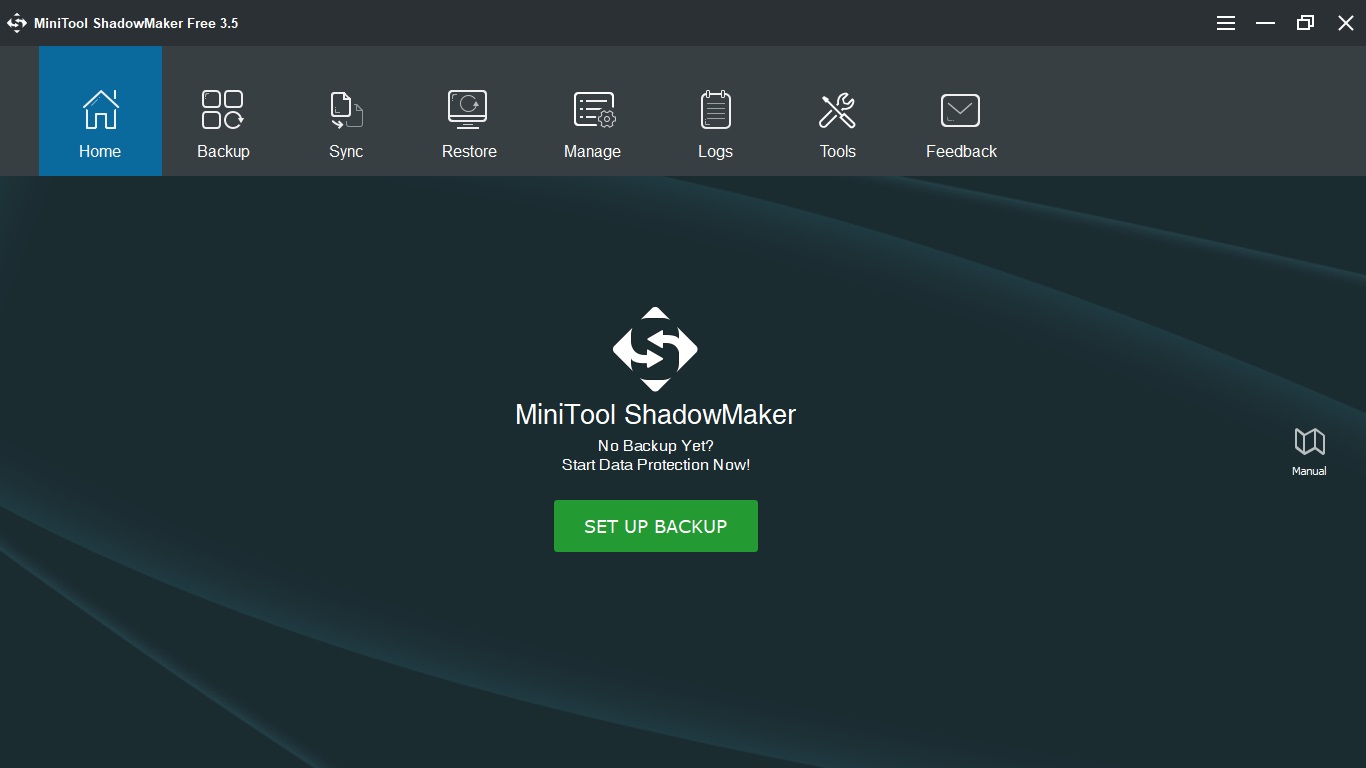The height and width of the screenshot is (768, 1366).
Task: Minimize the ShadowMaker window
Action: click(1266, 23)
